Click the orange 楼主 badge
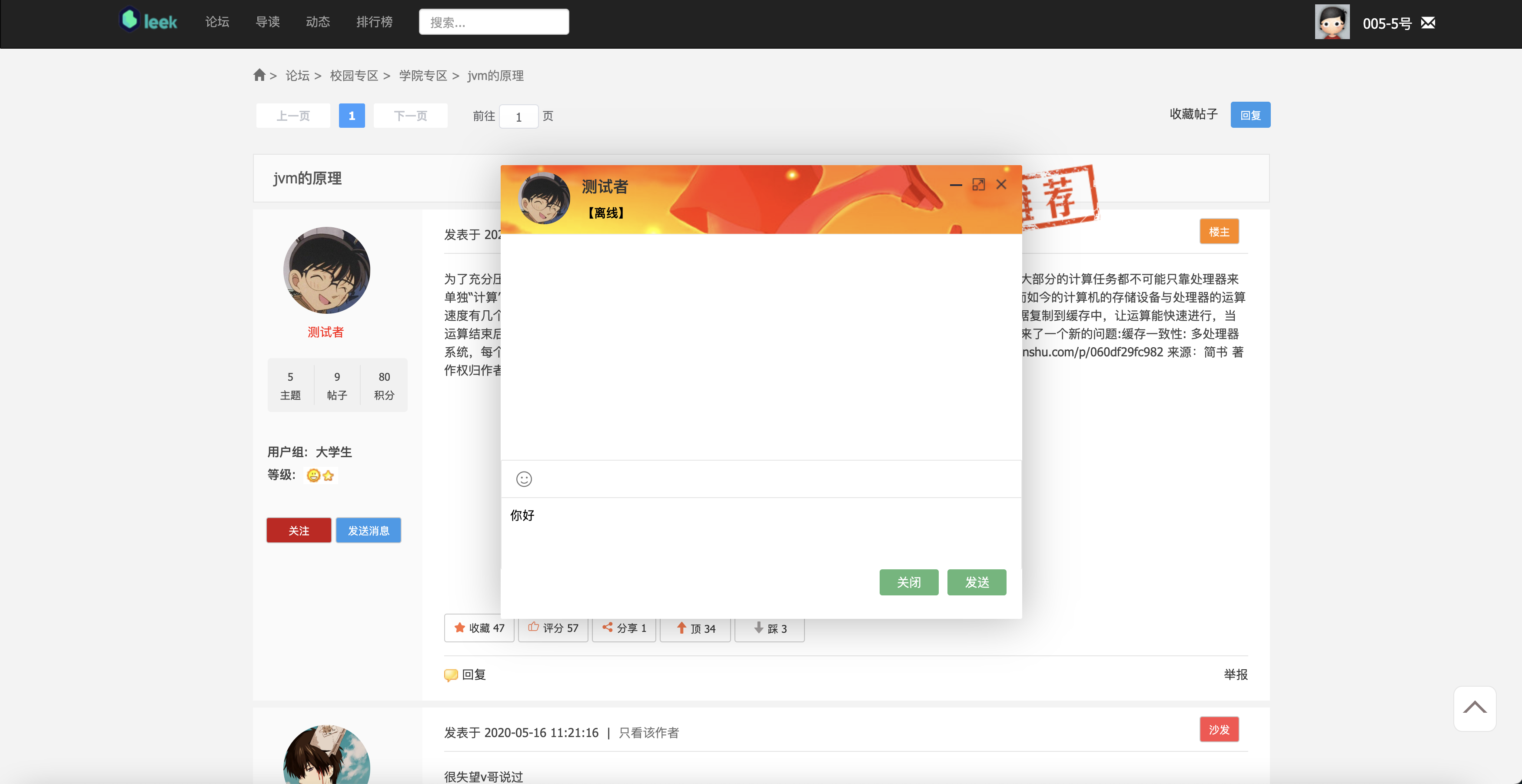The image size is (1522, 784). [x=1219, y=232]
